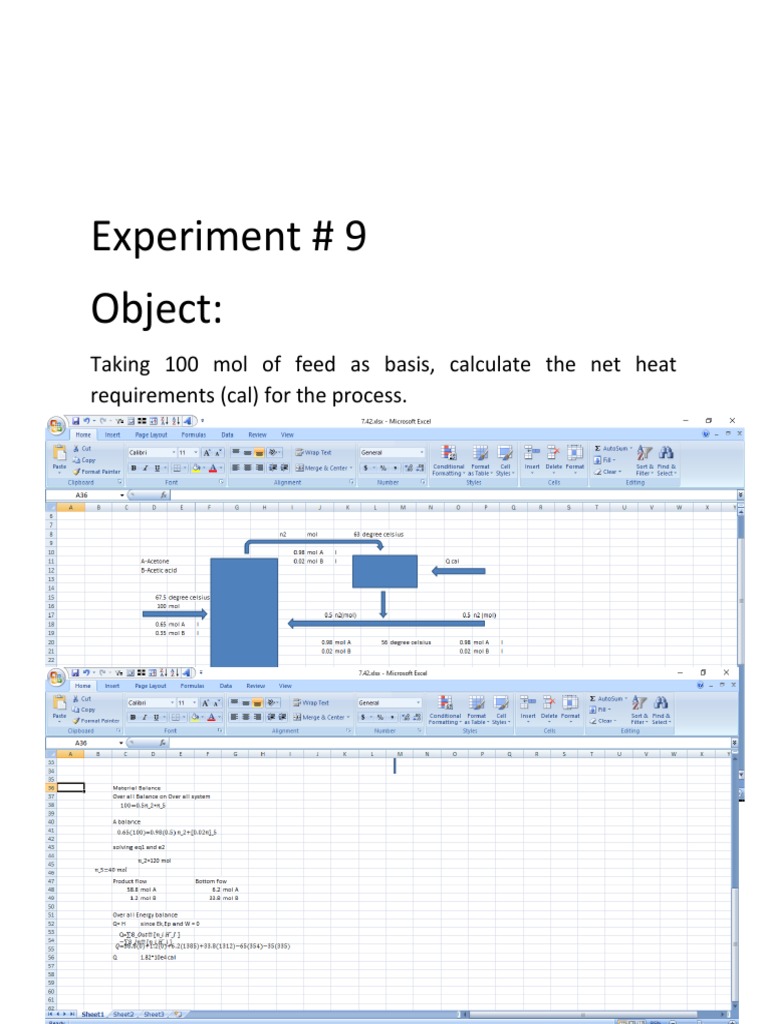Open Cell Styles in the lower Excel window
Image resolution: width=768 pixels, height=1024 pixels.
502,709
